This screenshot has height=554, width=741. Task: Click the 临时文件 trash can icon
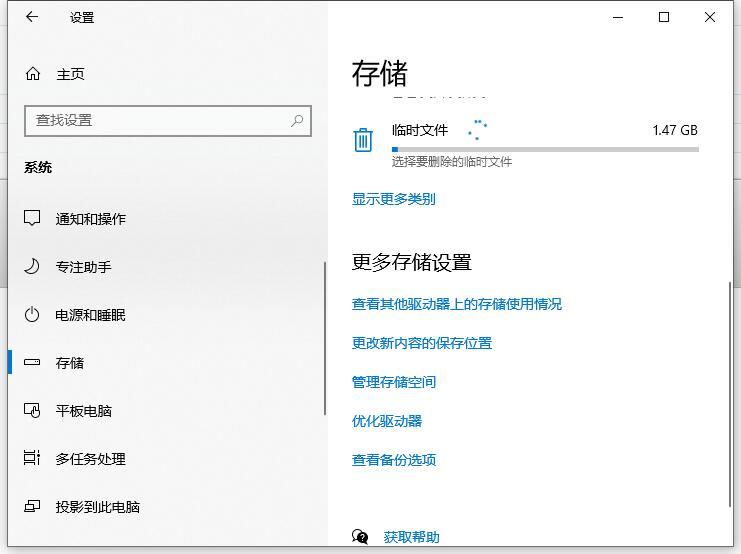(363, 140)
